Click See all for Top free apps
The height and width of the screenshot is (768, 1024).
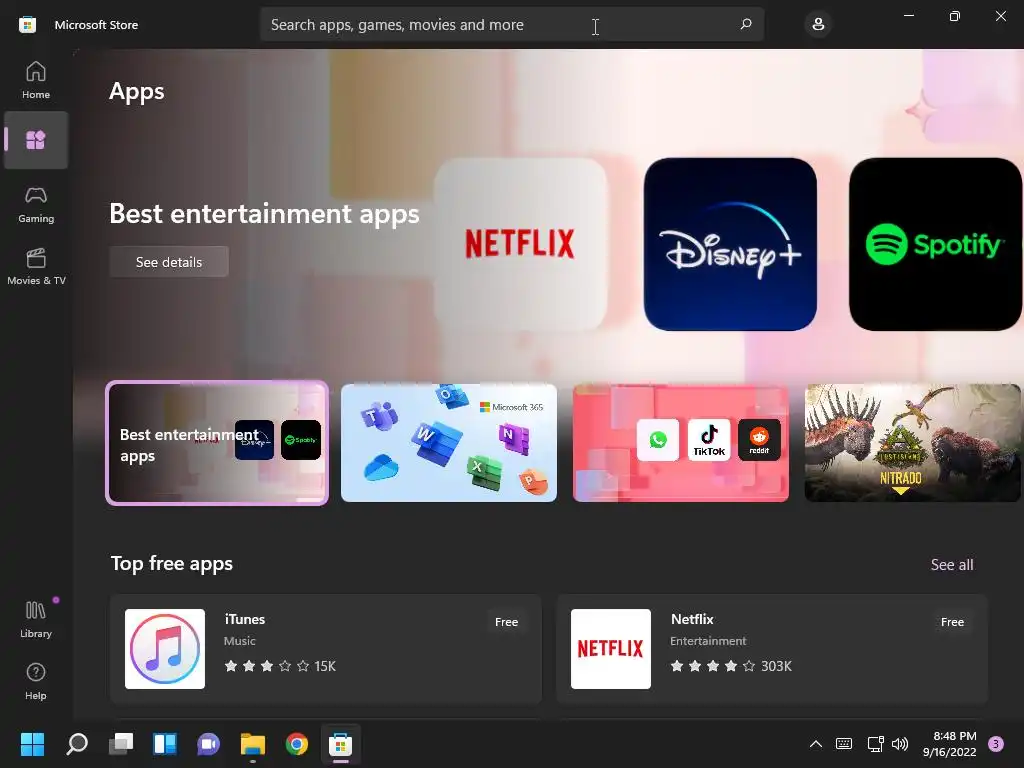pyautogui.click(x=952, y=564)
